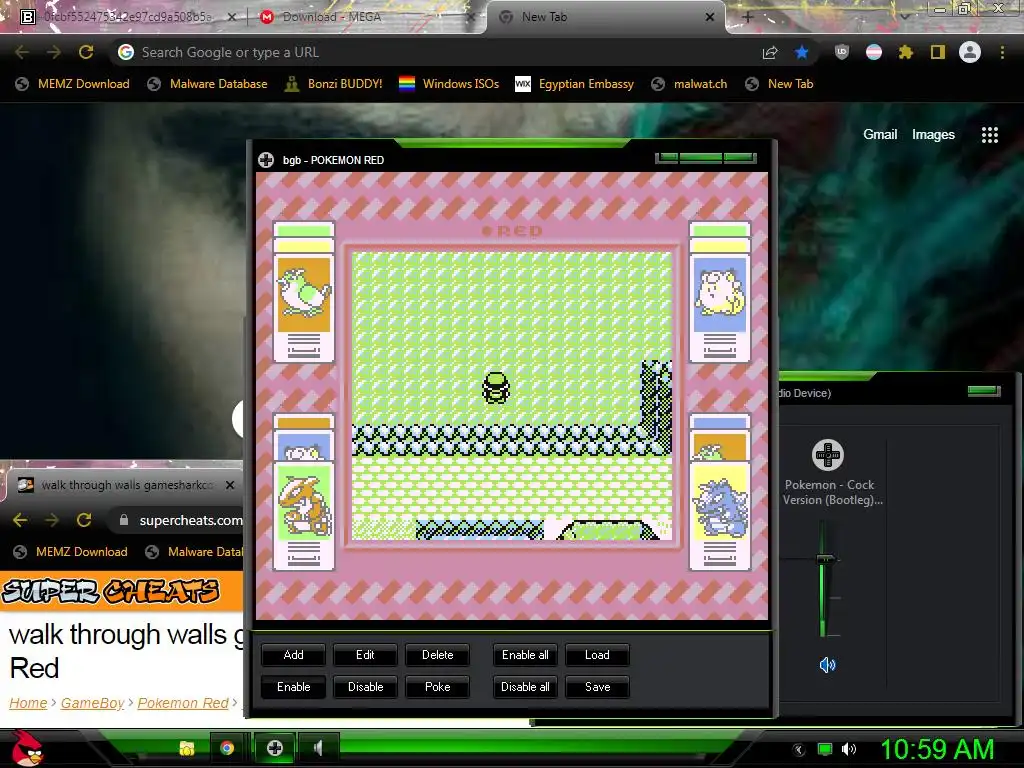The image size is (1024, 768).
Task: Close the New Tab tab
Action: coord(710,17)
